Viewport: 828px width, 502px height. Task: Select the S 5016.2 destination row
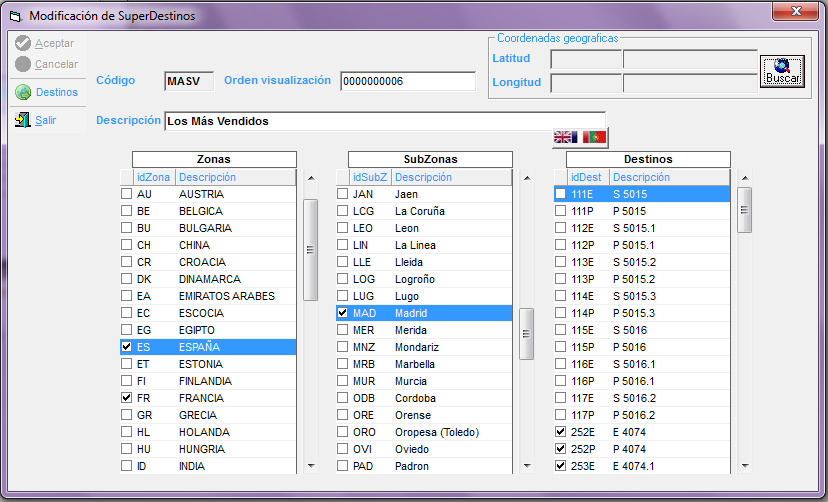coord(642,398)
